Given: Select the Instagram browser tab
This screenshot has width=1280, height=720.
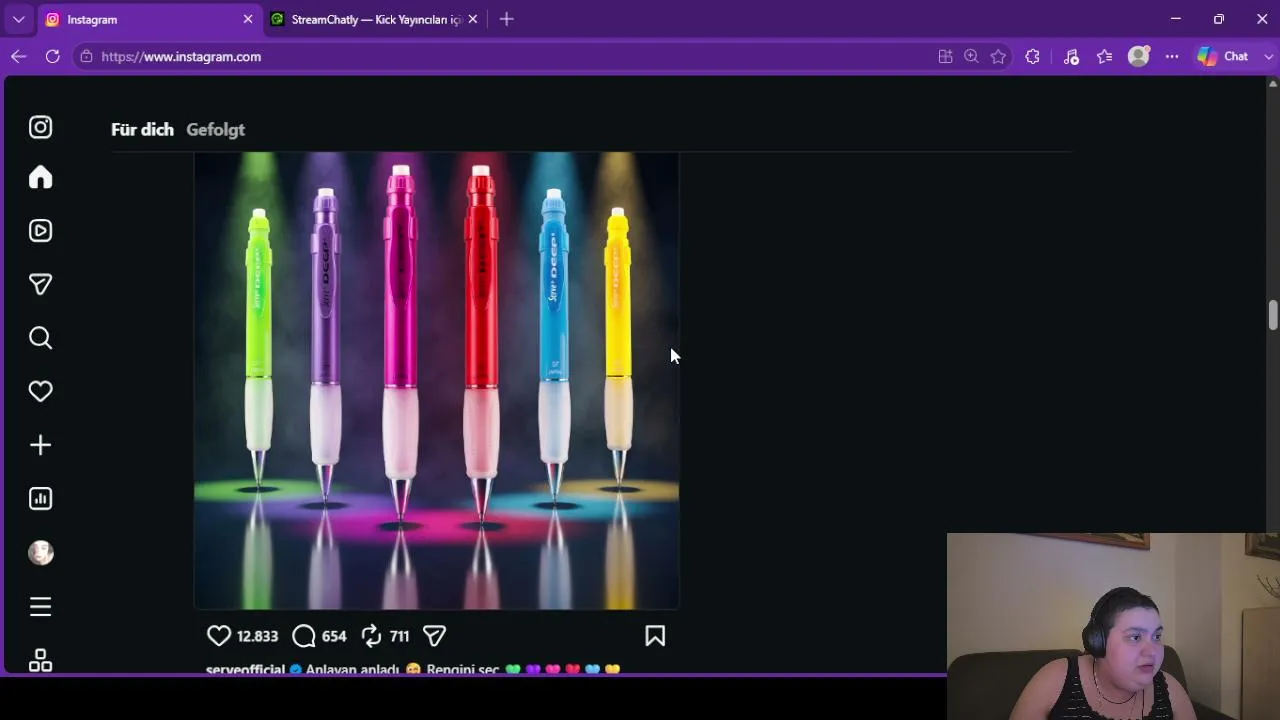Looking at the screenshot, I should pyautogui.click(x=150, y=19).
